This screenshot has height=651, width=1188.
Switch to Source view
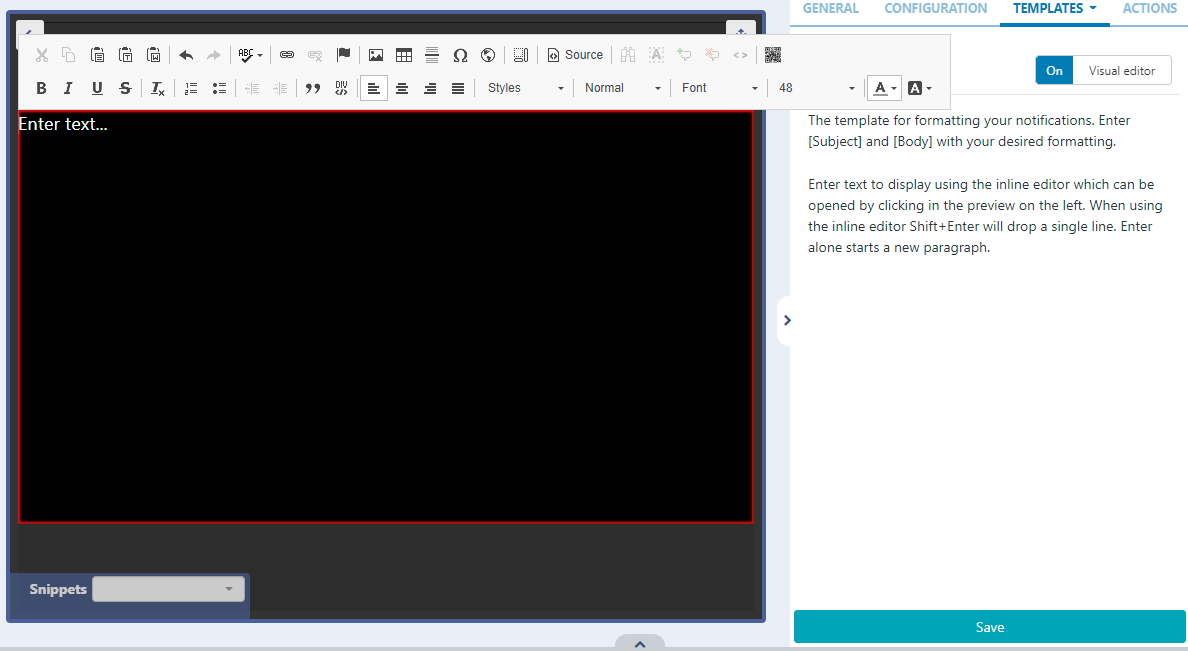pos(575,55)
